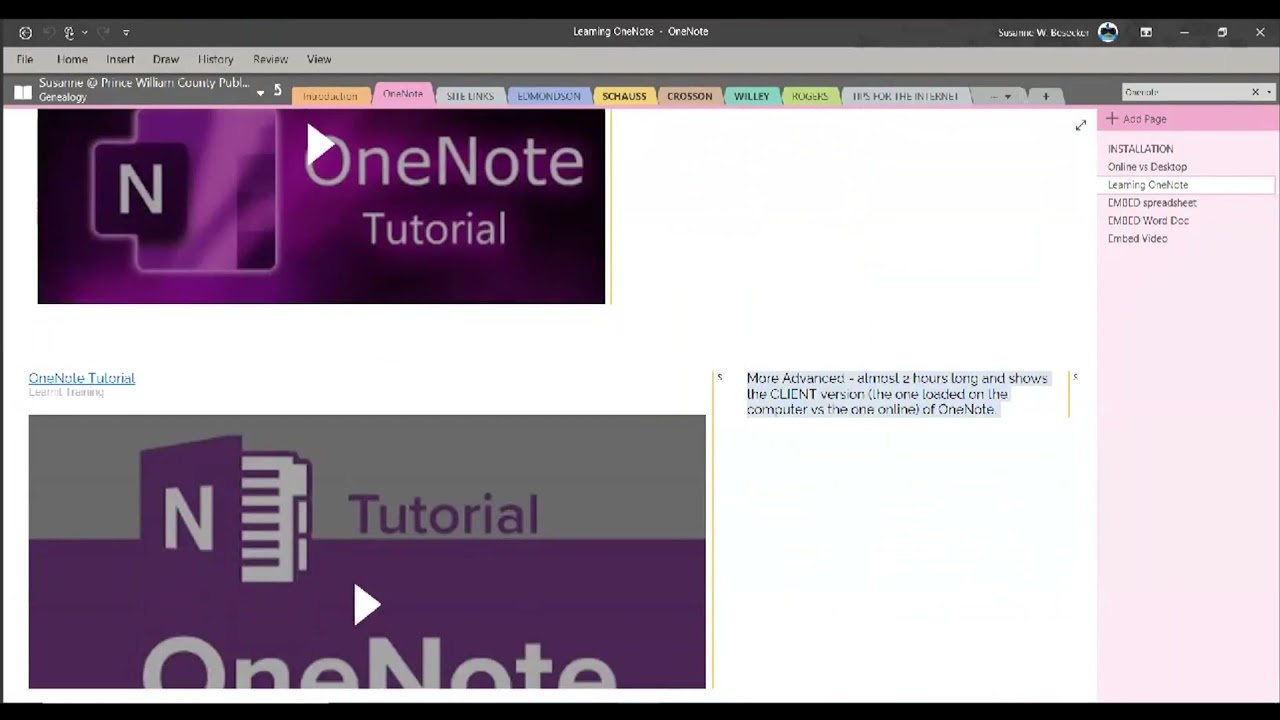Click the Touch/Mouse mode icon
1280x720 pixels.
(69, 33)
